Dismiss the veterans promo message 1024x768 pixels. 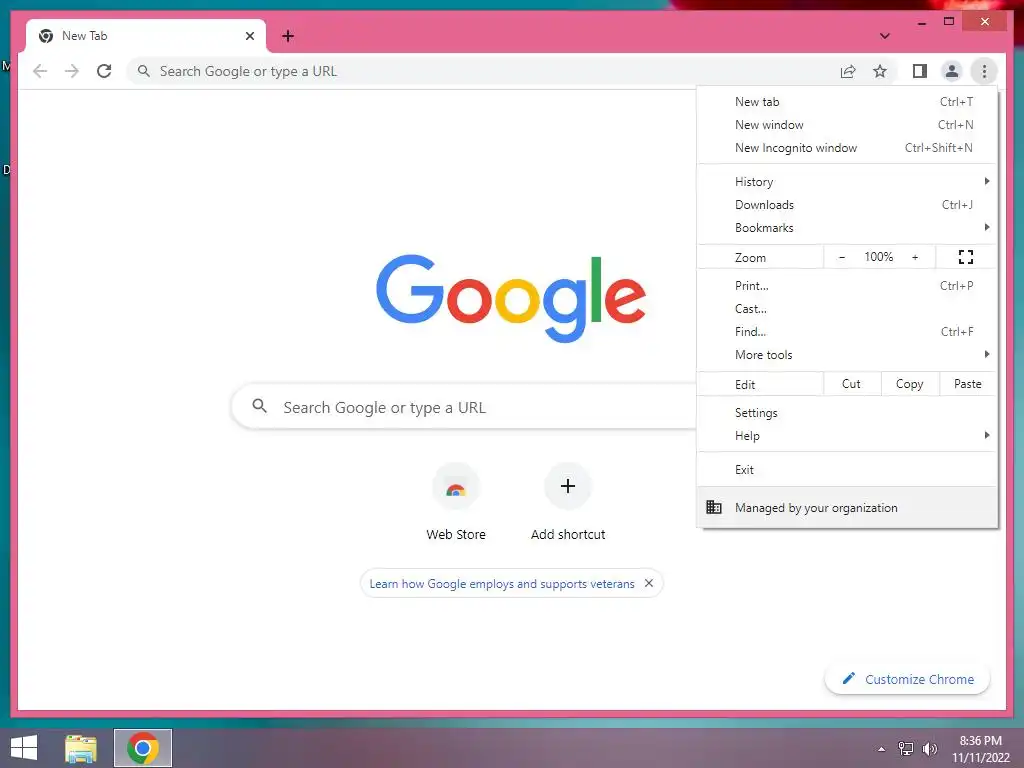648,583
